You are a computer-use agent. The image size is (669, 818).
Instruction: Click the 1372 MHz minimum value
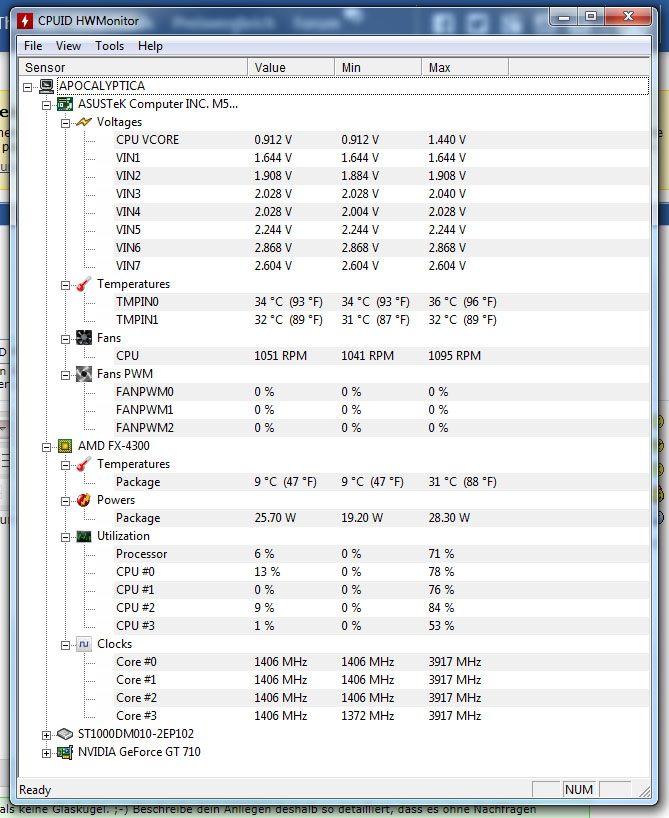coord(368,716)
